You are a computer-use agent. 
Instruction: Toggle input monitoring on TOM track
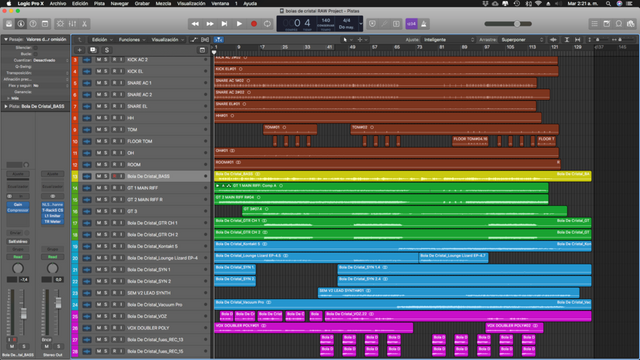121,129
